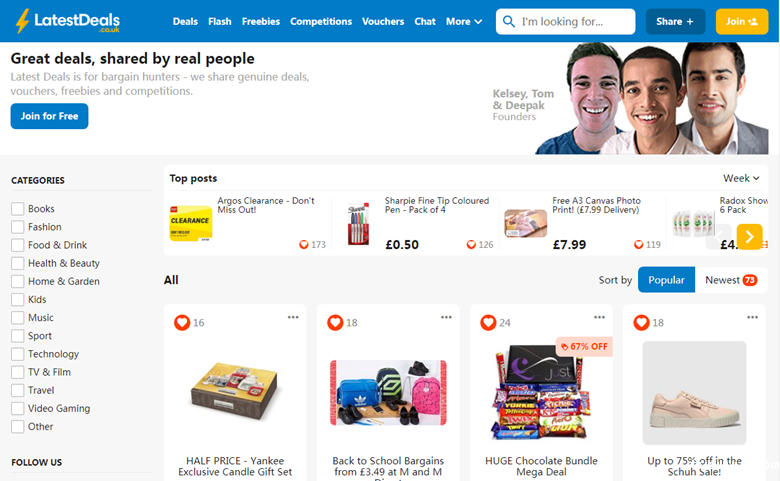Open the Week period dropdown
The image size is (780, 481).
click(x=741, y=178)
